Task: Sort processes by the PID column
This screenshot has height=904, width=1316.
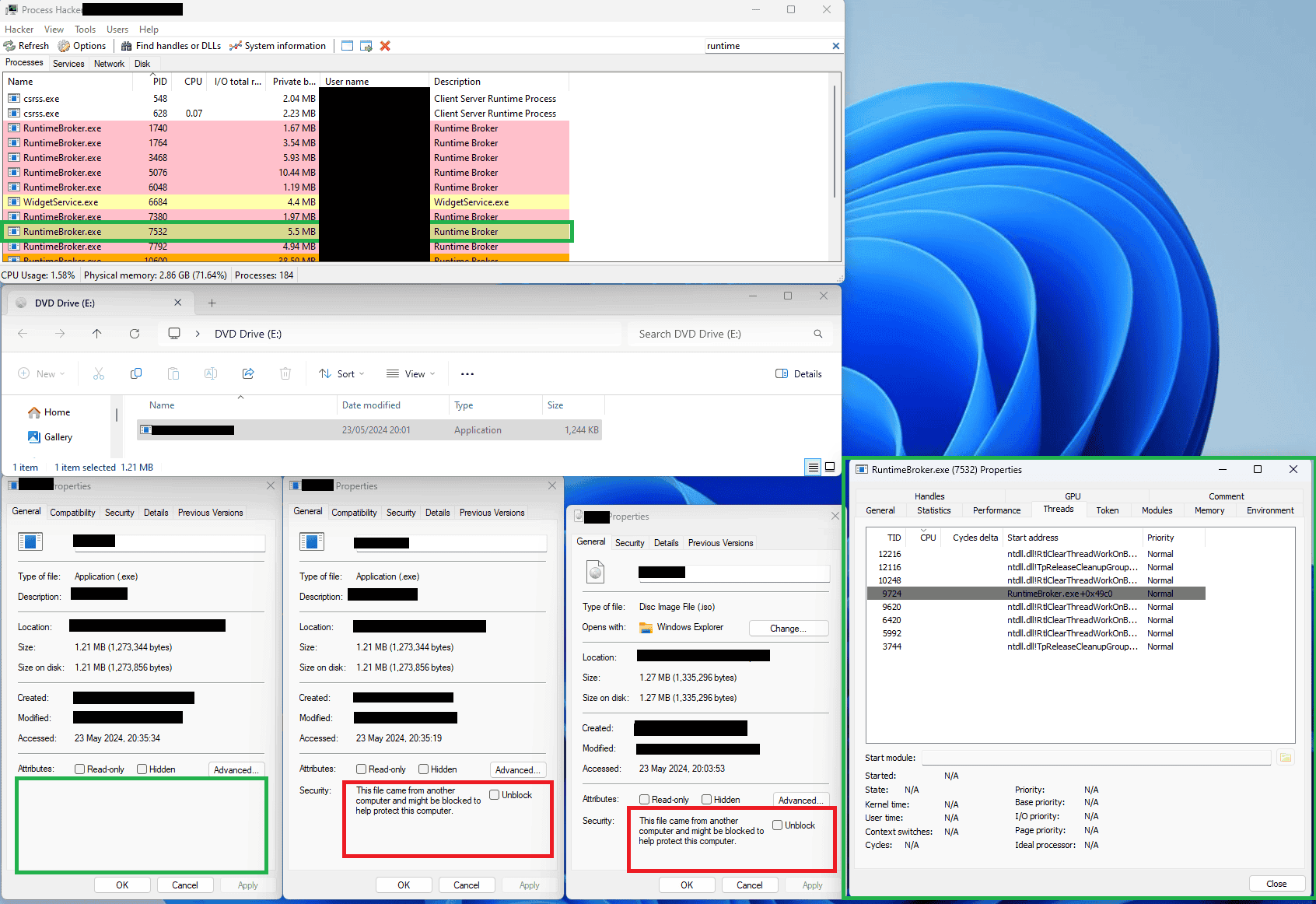Action: [159, 82]
